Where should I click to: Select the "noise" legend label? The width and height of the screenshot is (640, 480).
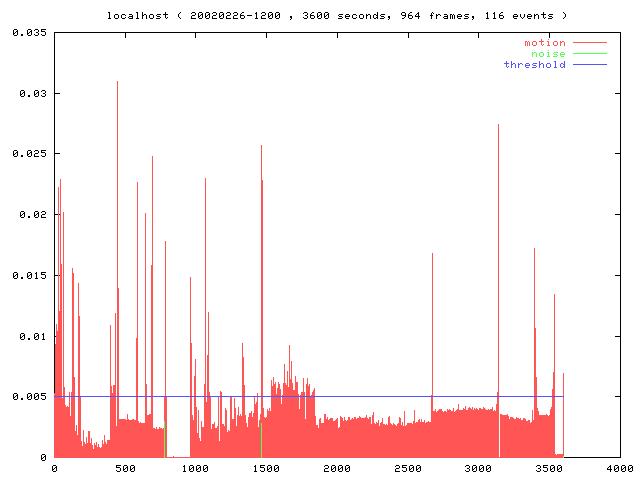[548, 54]
